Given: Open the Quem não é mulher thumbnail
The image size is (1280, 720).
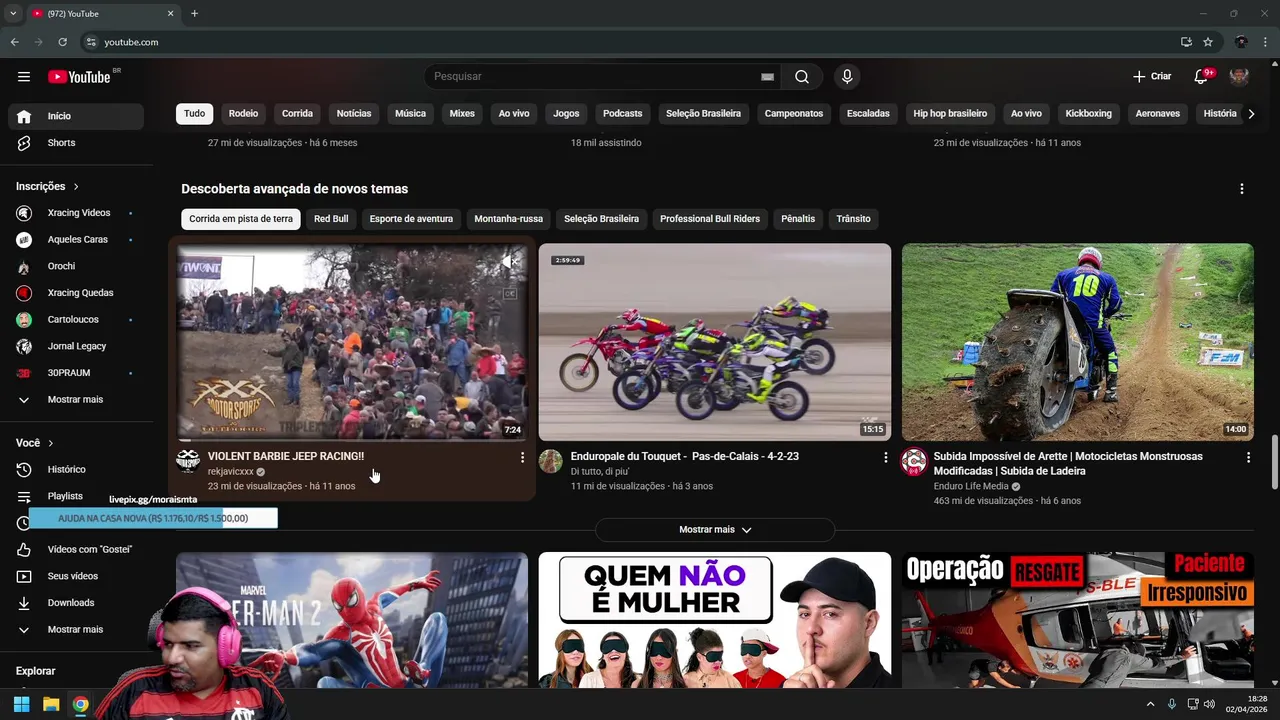Looking at the screenshot, I should 715,620.
